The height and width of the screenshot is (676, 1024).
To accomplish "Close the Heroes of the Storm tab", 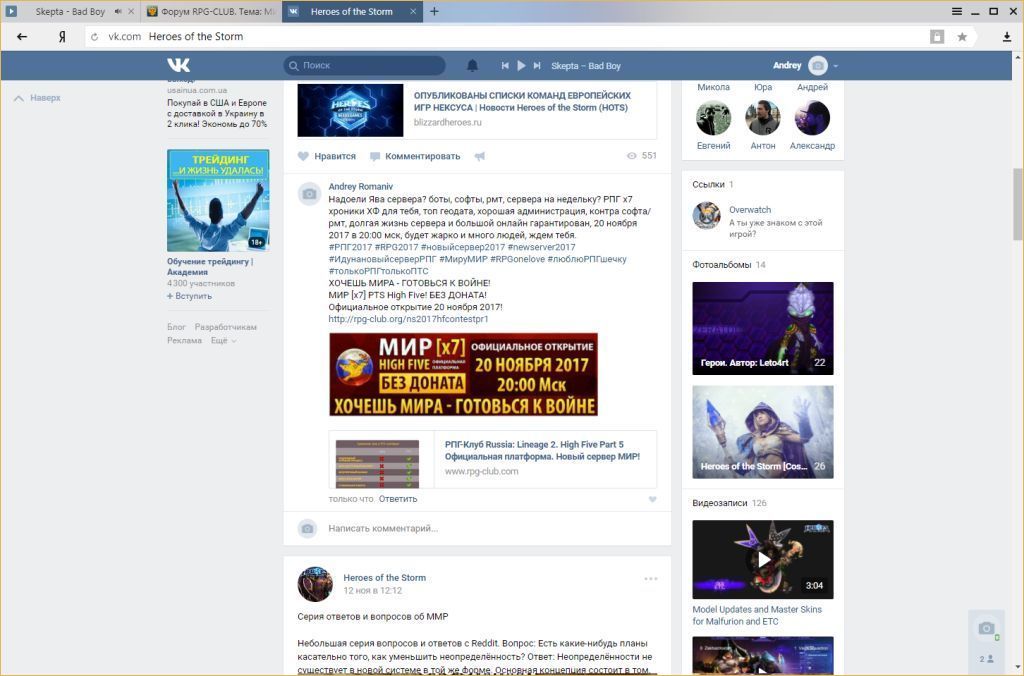I will 413,11.
